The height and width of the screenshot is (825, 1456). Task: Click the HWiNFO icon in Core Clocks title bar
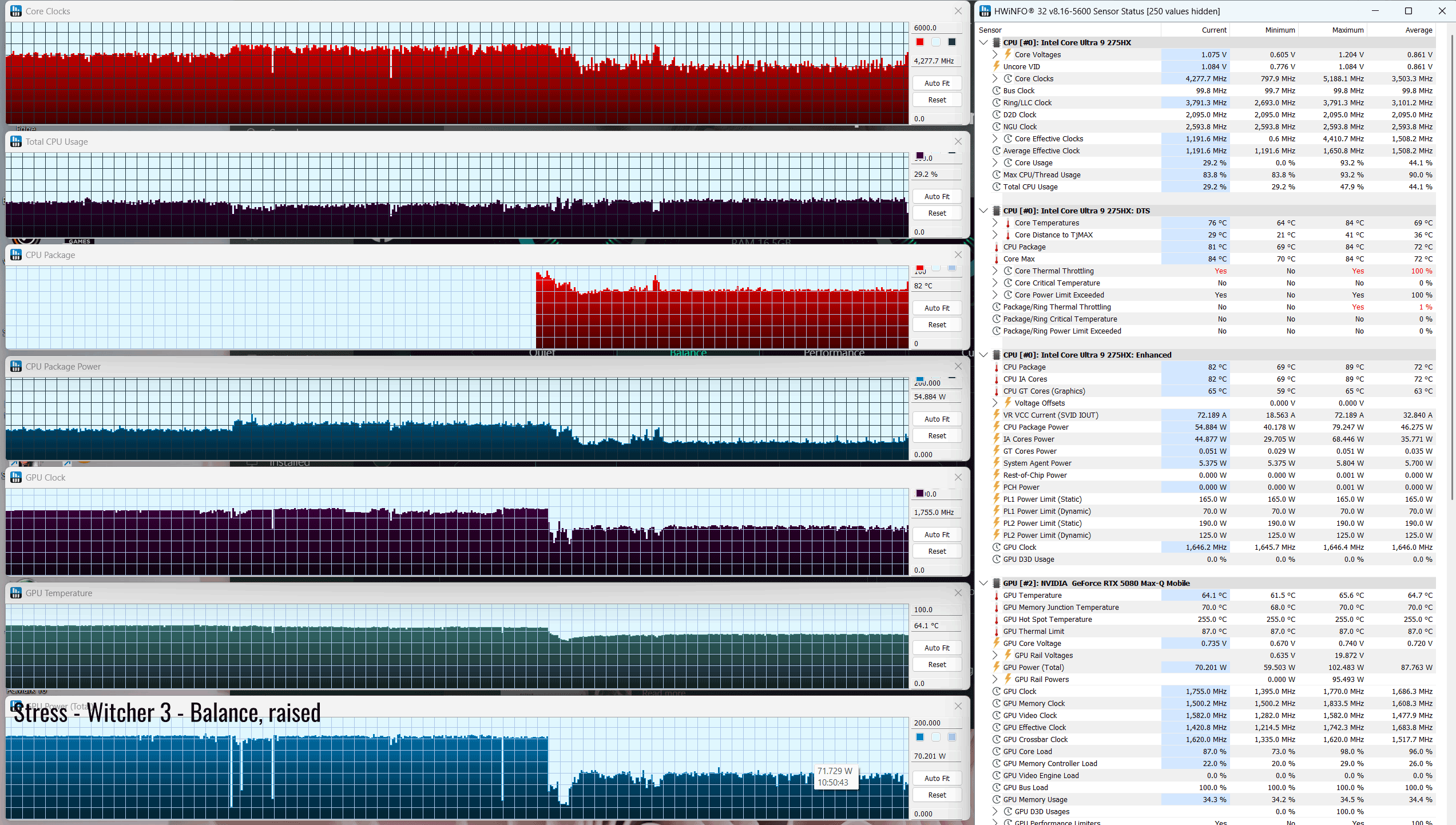(x=16, y=11)
